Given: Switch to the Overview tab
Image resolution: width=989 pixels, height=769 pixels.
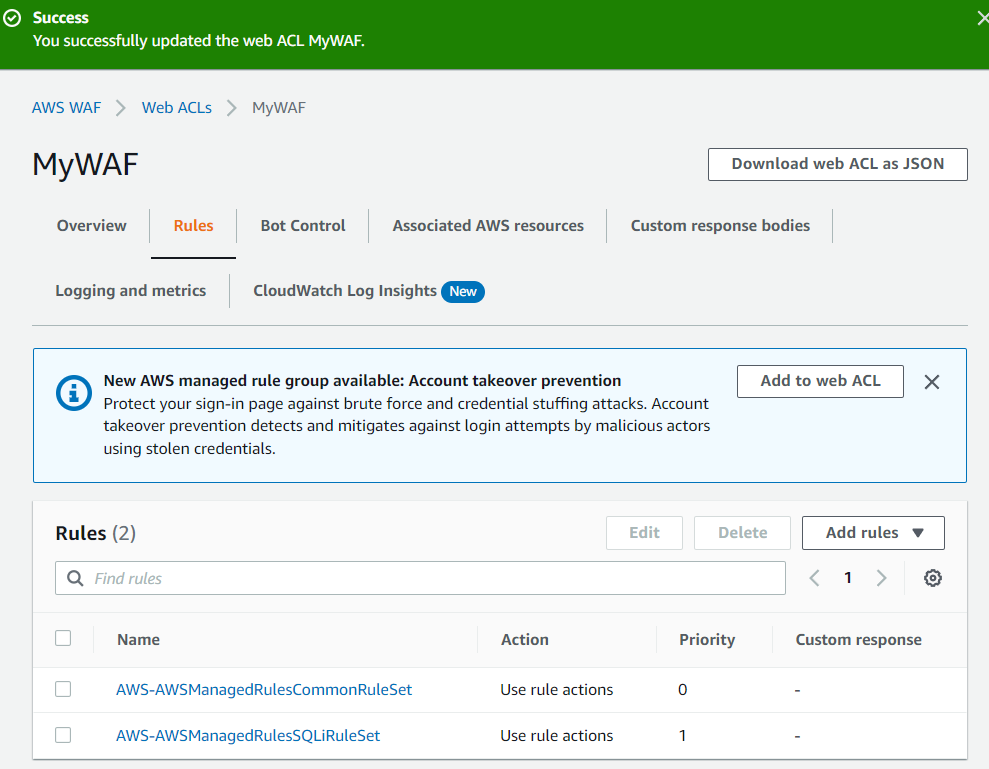Looking at the screenshot, I should 91,226.
